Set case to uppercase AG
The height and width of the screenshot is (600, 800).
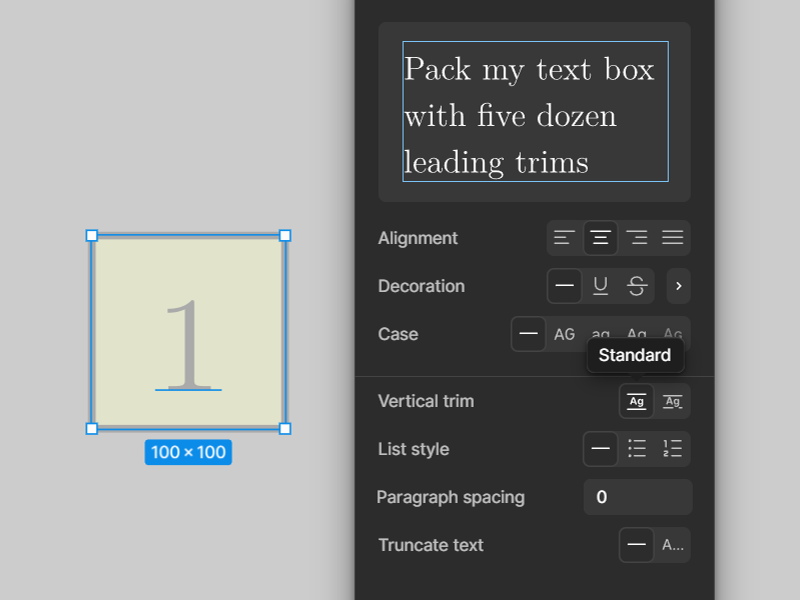pos(564,334)
